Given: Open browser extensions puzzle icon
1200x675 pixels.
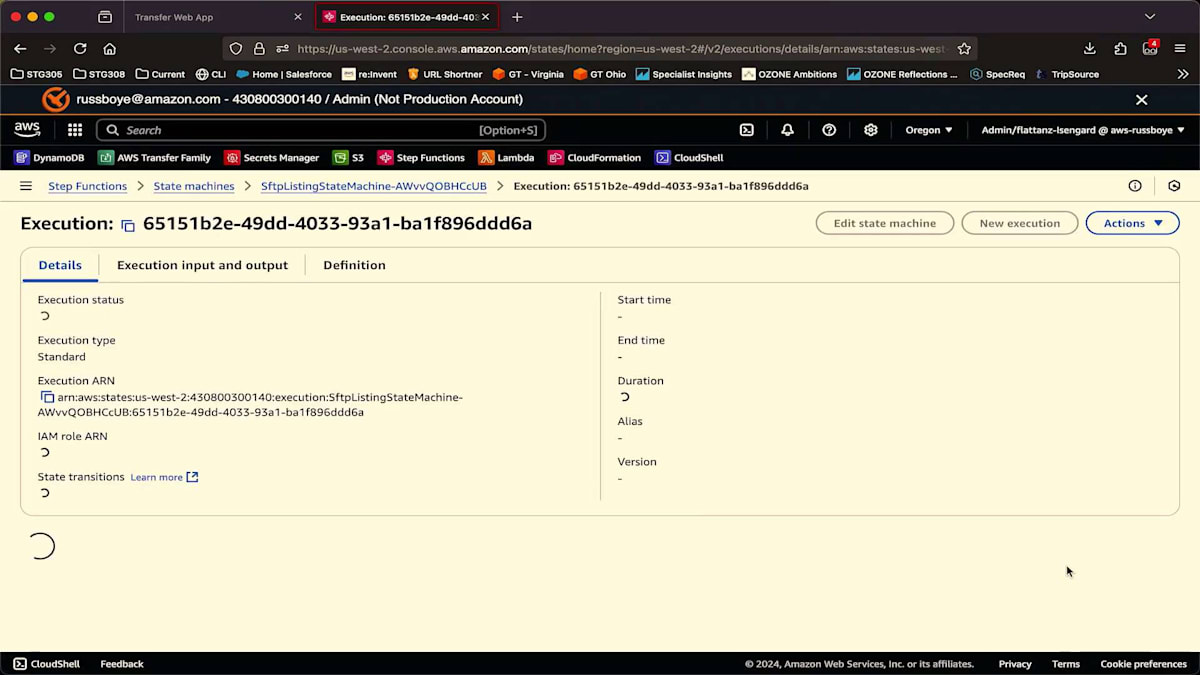Looking at the screenshot, I should pos(1120,48).
